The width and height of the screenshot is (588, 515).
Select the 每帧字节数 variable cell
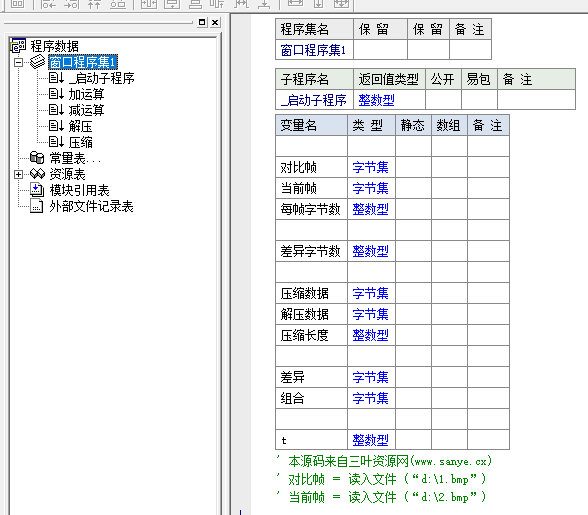tap(311, 209)
